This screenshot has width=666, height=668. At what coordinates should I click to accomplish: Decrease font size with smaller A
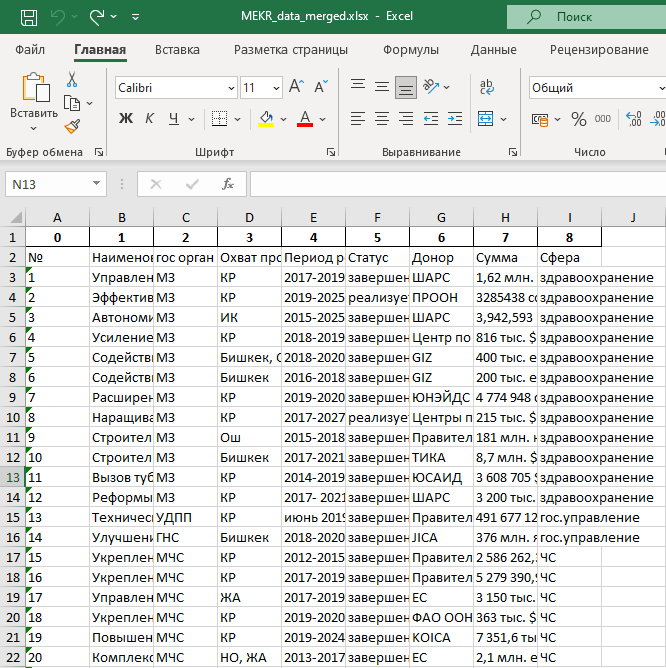point(321,87)
